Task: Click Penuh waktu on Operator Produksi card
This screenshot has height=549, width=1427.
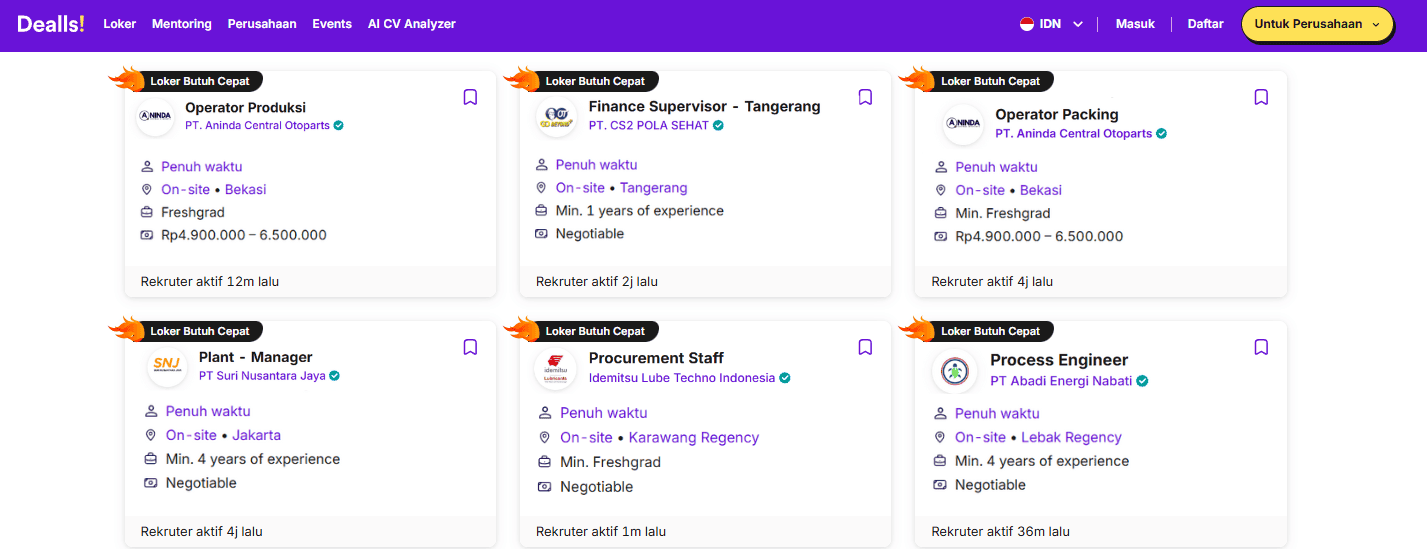Action: point(201,167)
